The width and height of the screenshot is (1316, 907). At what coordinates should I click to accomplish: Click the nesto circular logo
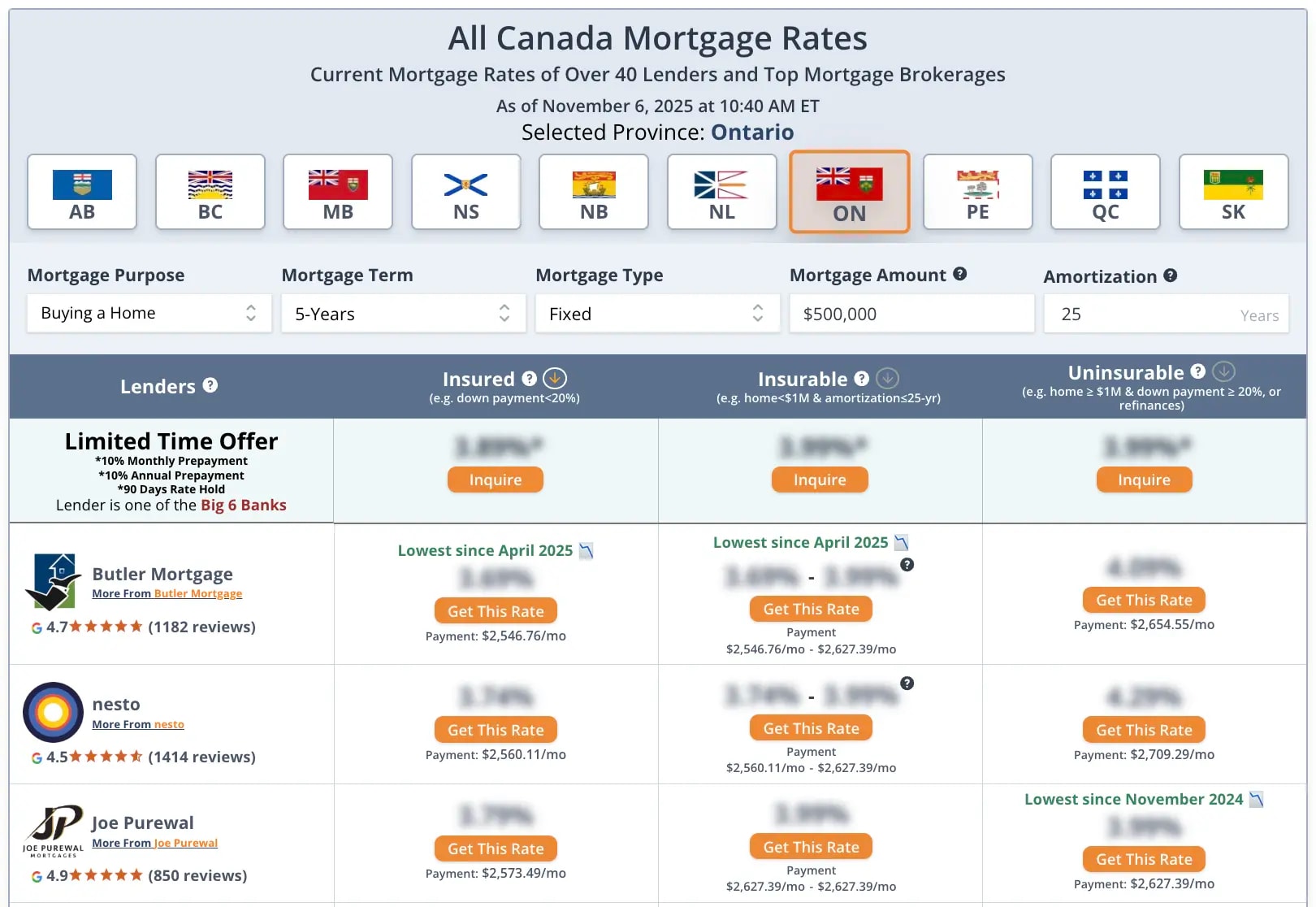click(x=54, y=712)
